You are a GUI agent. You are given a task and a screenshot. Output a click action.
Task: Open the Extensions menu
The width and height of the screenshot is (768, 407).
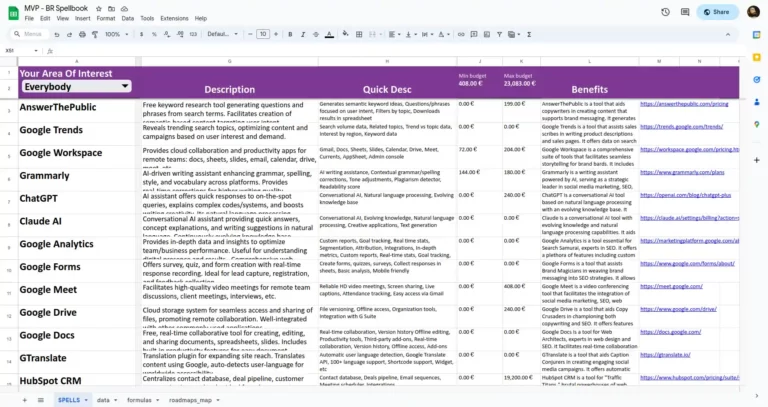[174, 18]
